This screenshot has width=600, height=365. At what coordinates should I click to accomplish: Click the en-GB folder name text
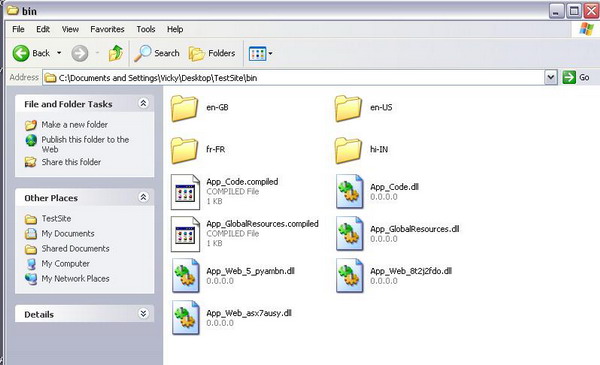[x=217, y=108]
